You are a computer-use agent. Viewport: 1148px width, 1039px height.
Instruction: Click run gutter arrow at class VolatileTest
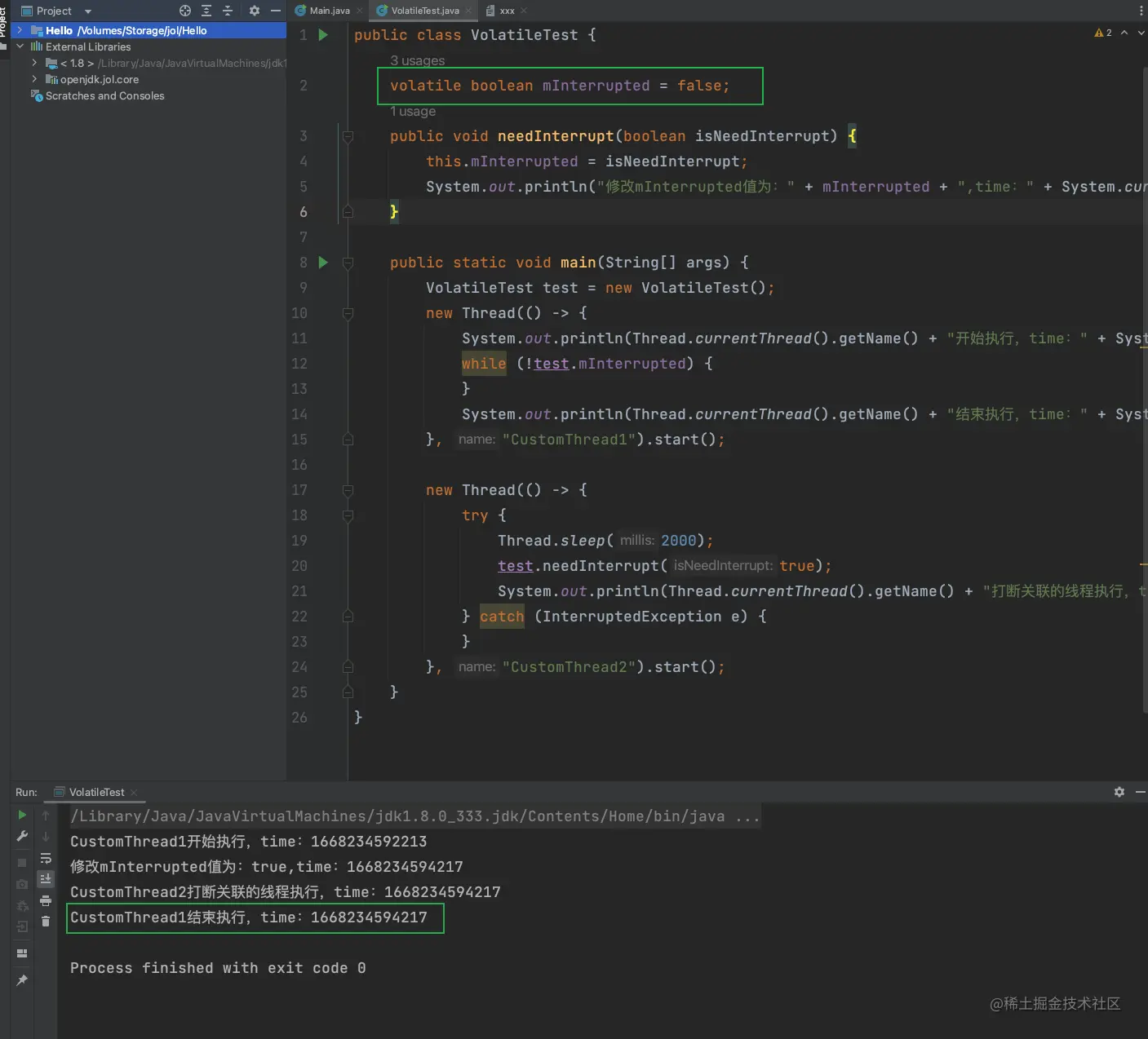coord(323,35)
